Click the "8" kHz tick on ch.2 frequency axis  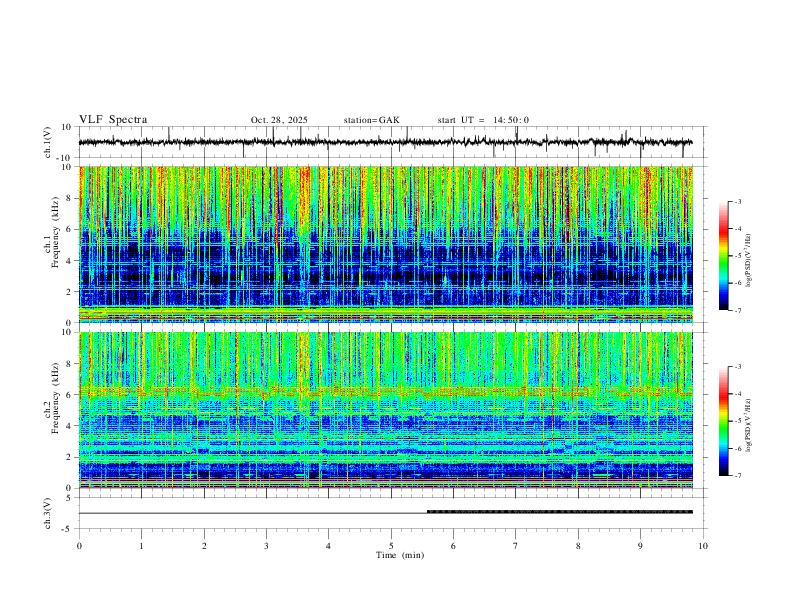click(x=70, y=364)
